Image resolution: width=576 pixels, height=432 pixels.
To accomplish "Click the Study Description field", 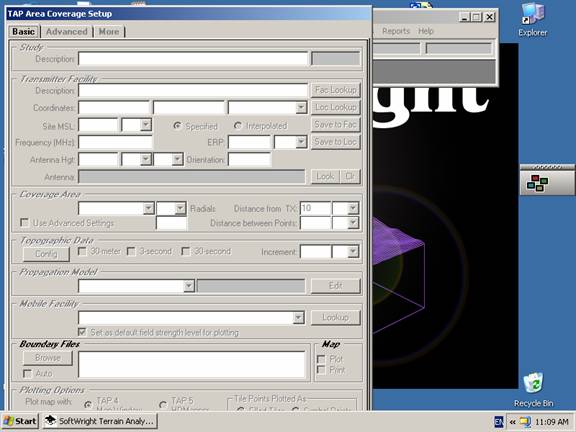I will [193, 59].
